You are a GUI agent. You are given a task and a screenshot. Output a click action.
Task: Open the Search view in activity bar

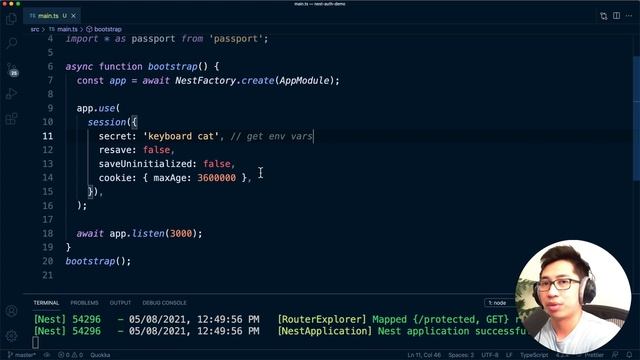(x=11, y=42)
